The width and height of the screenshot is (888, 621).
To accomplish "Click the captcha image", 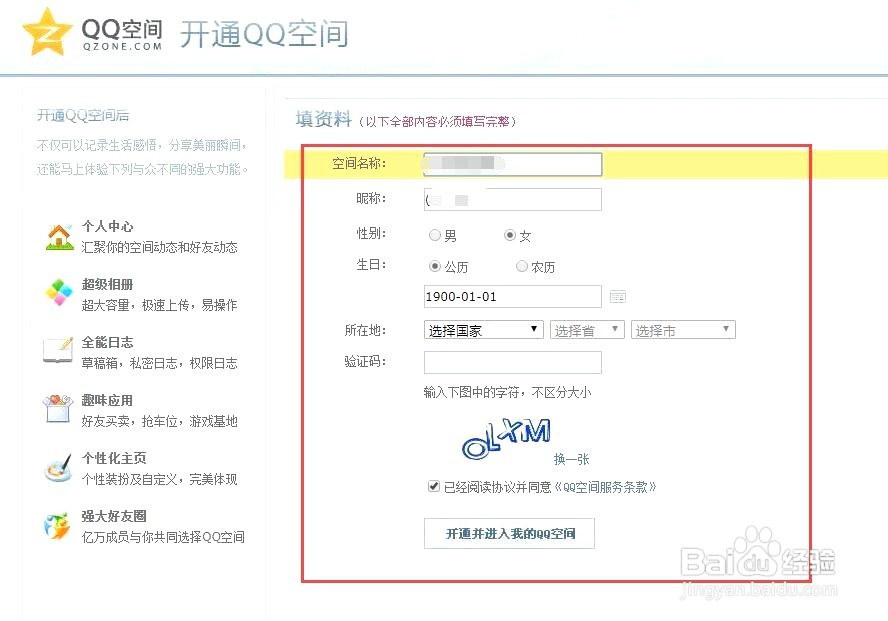I will tap(506, 438).
